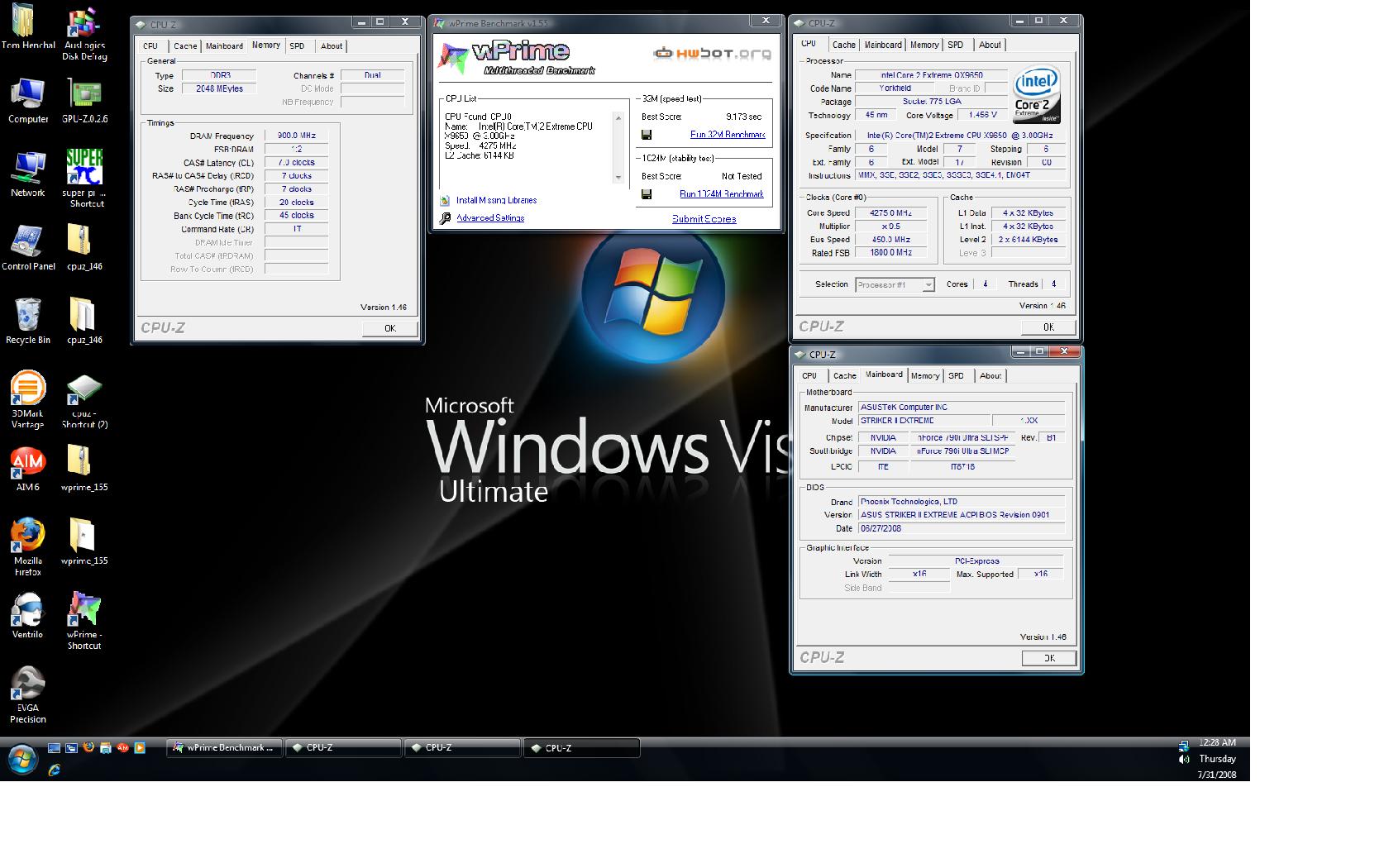The height and width of the screenshot is (868, 1389).
Task: Open the Computer desktop icon
Action: pyautogui.click(x=28, y=101)
